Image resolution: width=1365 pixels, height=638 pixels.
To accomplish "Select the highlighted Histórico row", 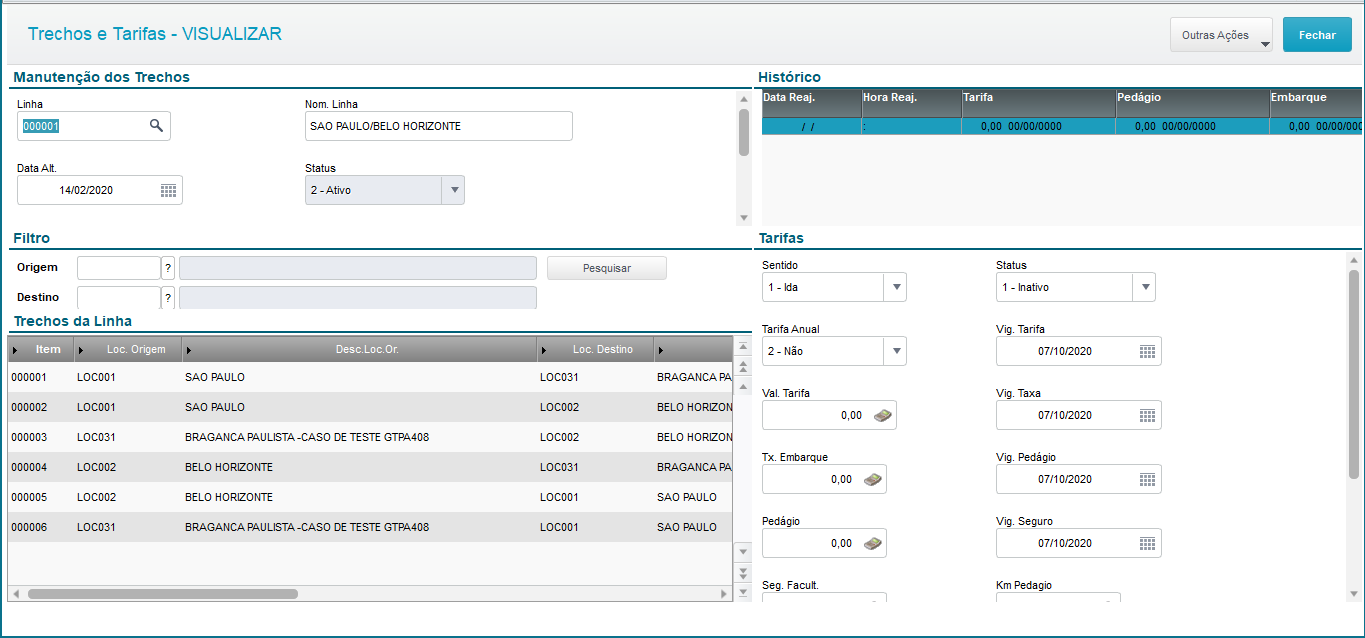I will pyautogui.click(x=1061, y=126).
